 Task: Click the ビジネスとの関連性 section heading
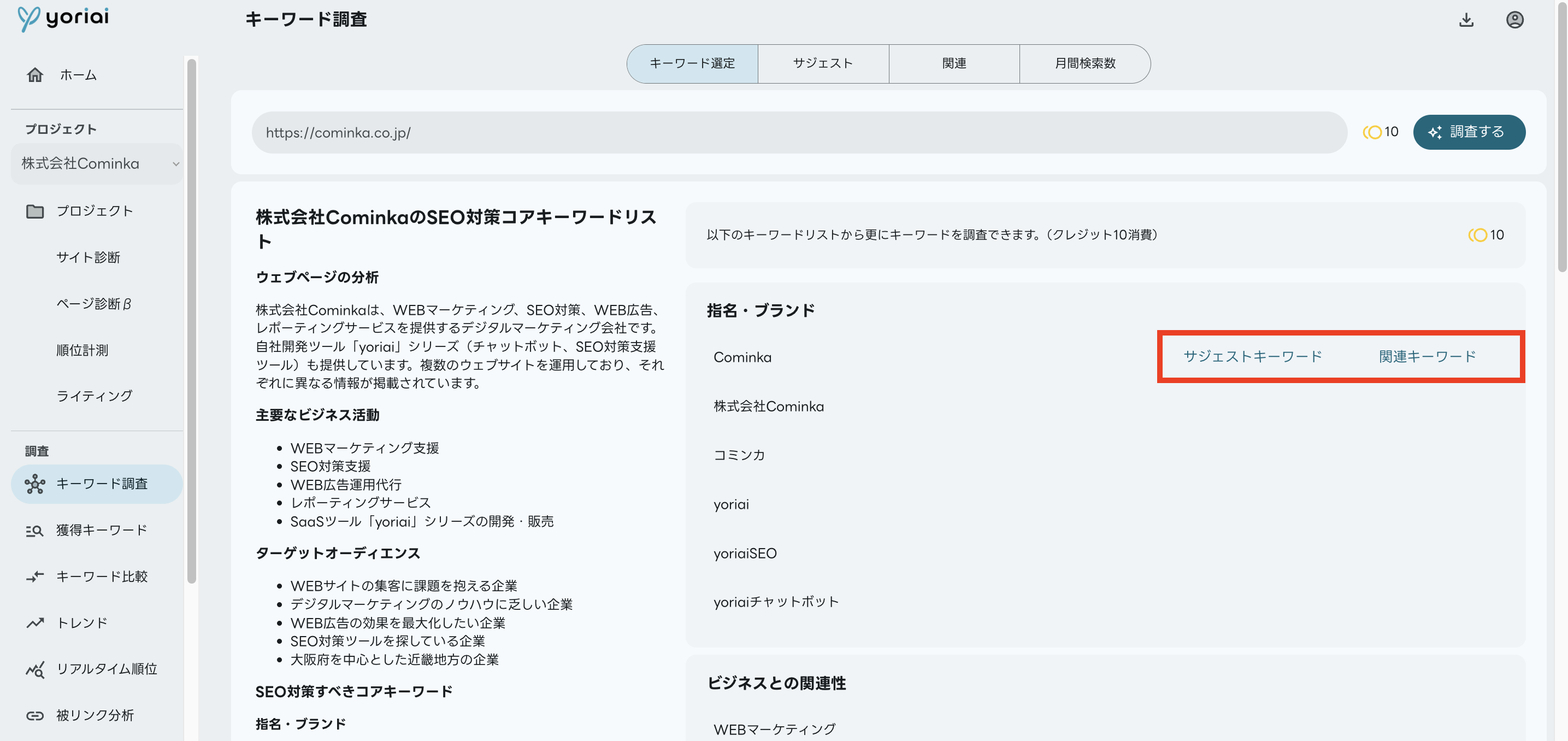(x=777, y=683)
